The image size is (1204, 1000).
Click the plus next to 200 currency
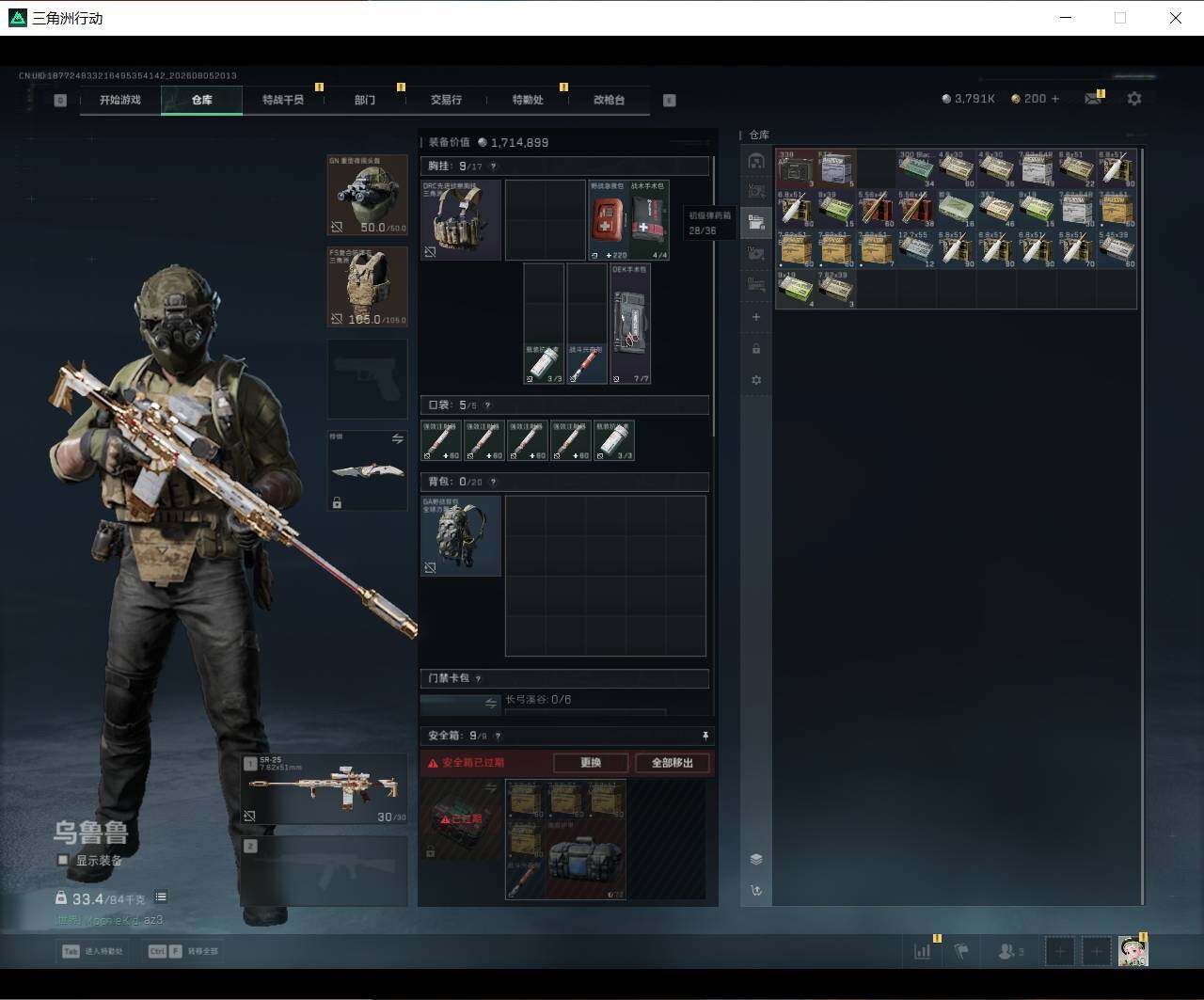pos(1055,99)
